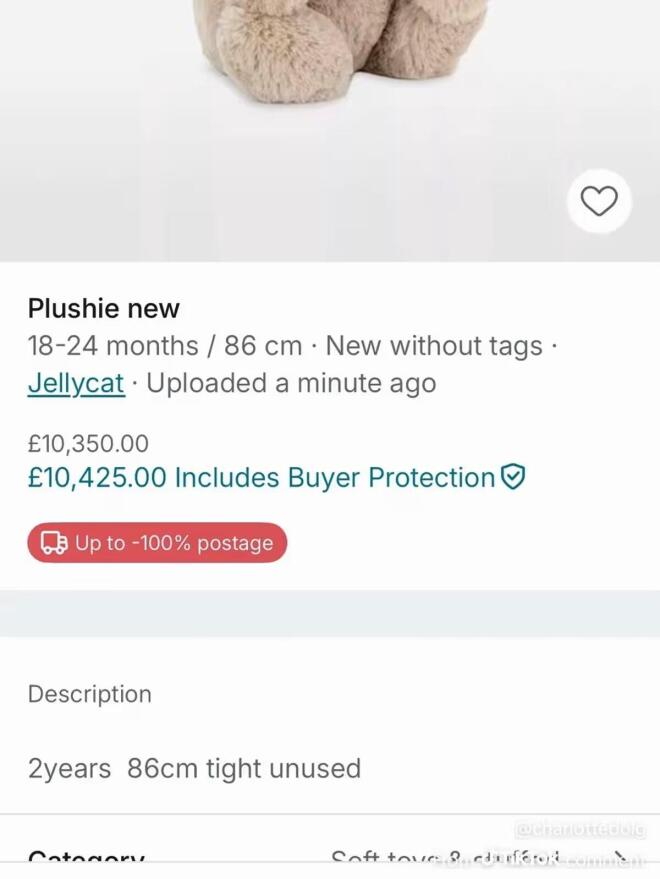Screen dimensions: 660x879
Task: Tap the 18-24 months / 86 cm size
Action: coord(165,345)
